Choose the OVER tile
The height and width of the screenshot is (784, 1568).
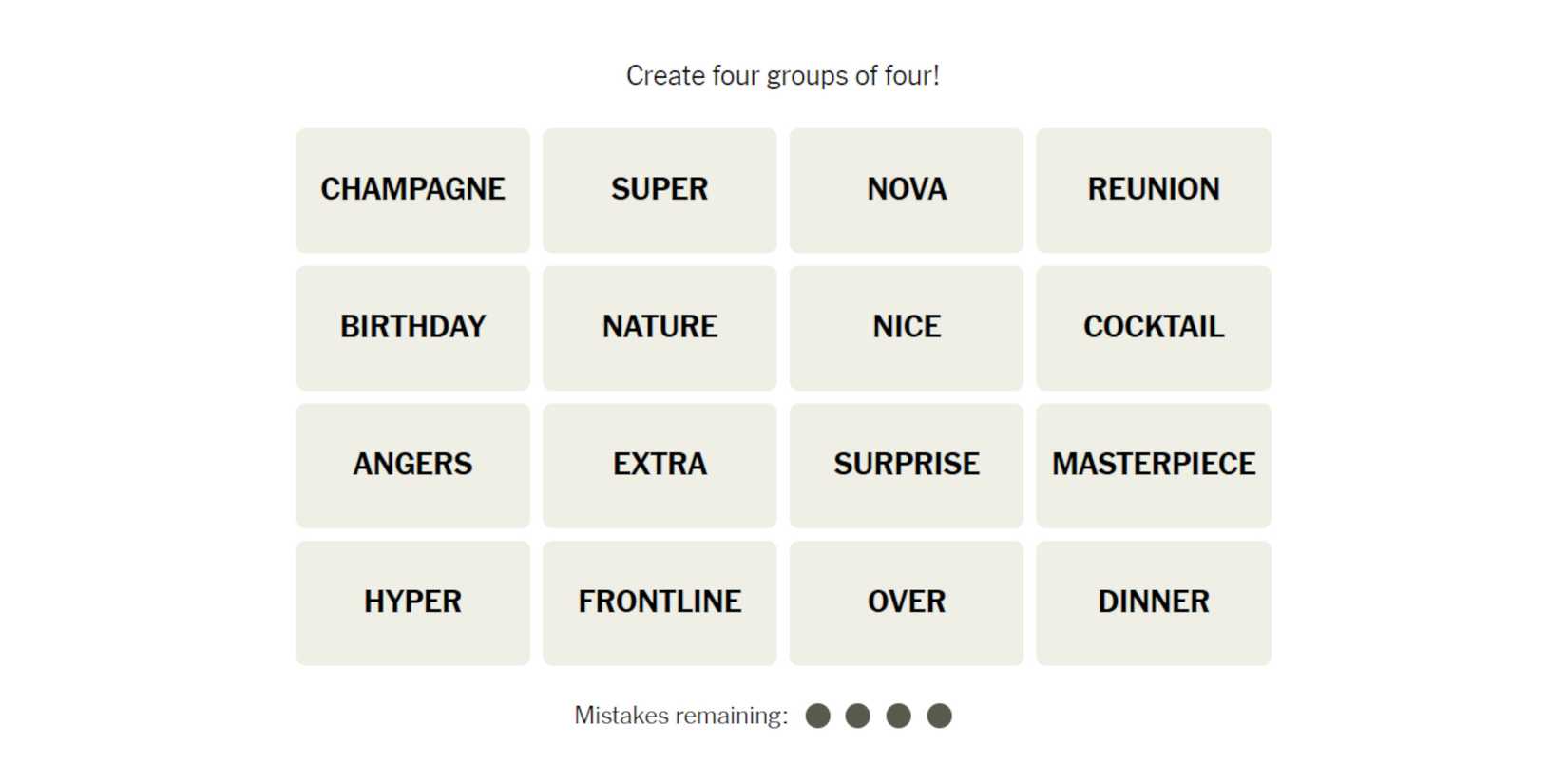(x=907, y=603)
